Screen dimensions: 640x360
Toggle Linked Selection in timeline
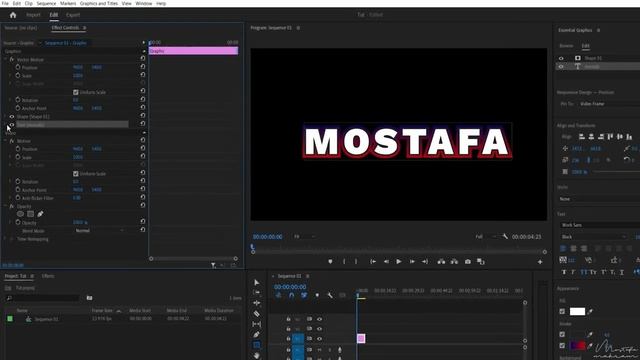tap(304, 295)
